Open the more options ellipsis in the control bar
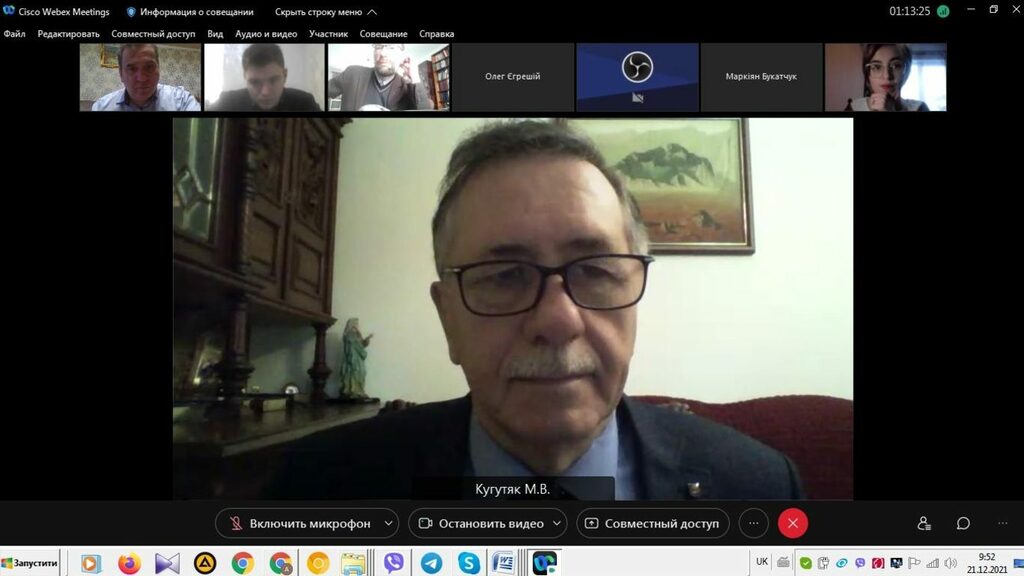1024x576 pixels. (x=754, y=523)
